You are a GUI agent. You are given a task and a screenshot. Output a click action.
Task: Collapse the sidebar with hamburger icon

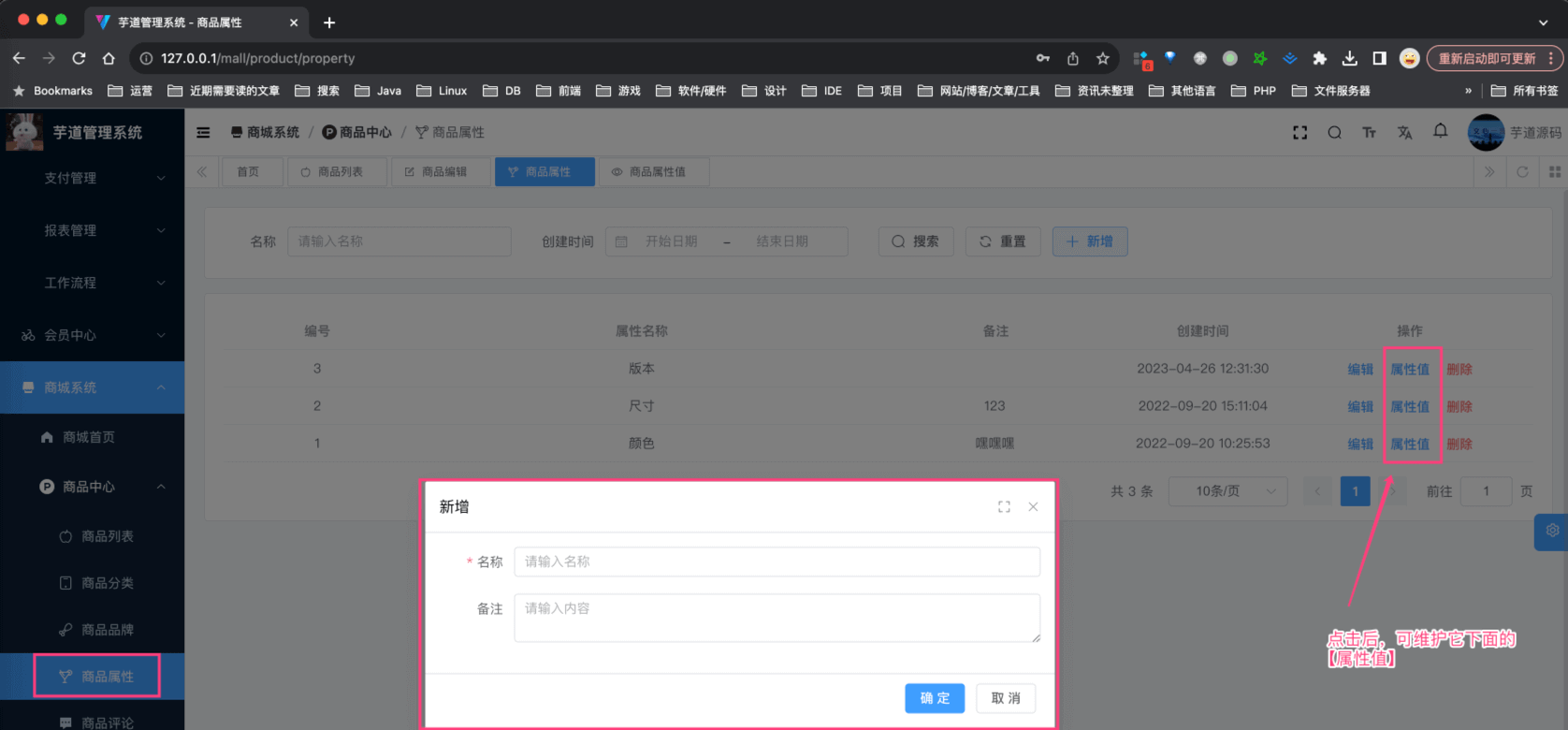click(x=203, y=133)
